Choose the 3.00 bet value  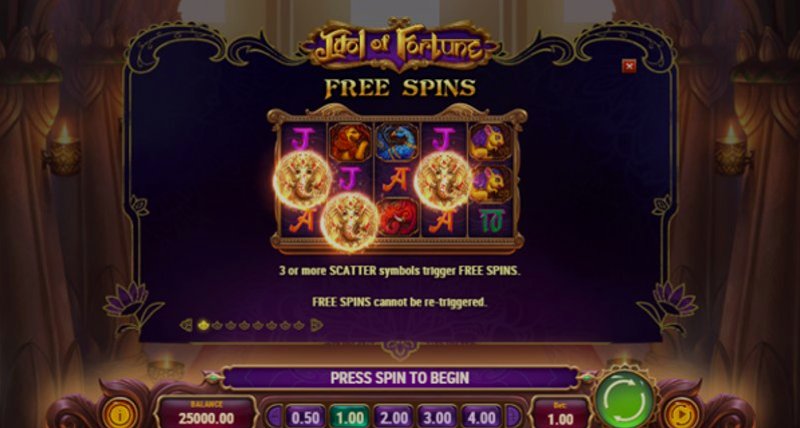click(437, 416)
